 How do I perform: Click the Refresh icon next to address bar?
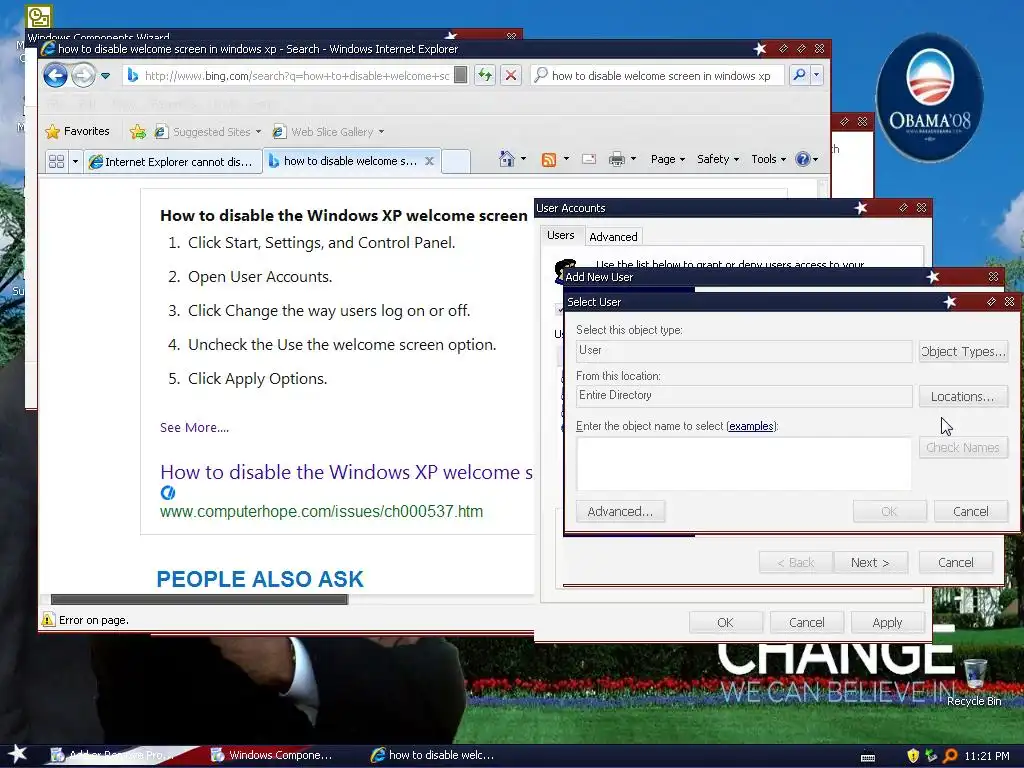pyautogui.click(x=485, y=75)
